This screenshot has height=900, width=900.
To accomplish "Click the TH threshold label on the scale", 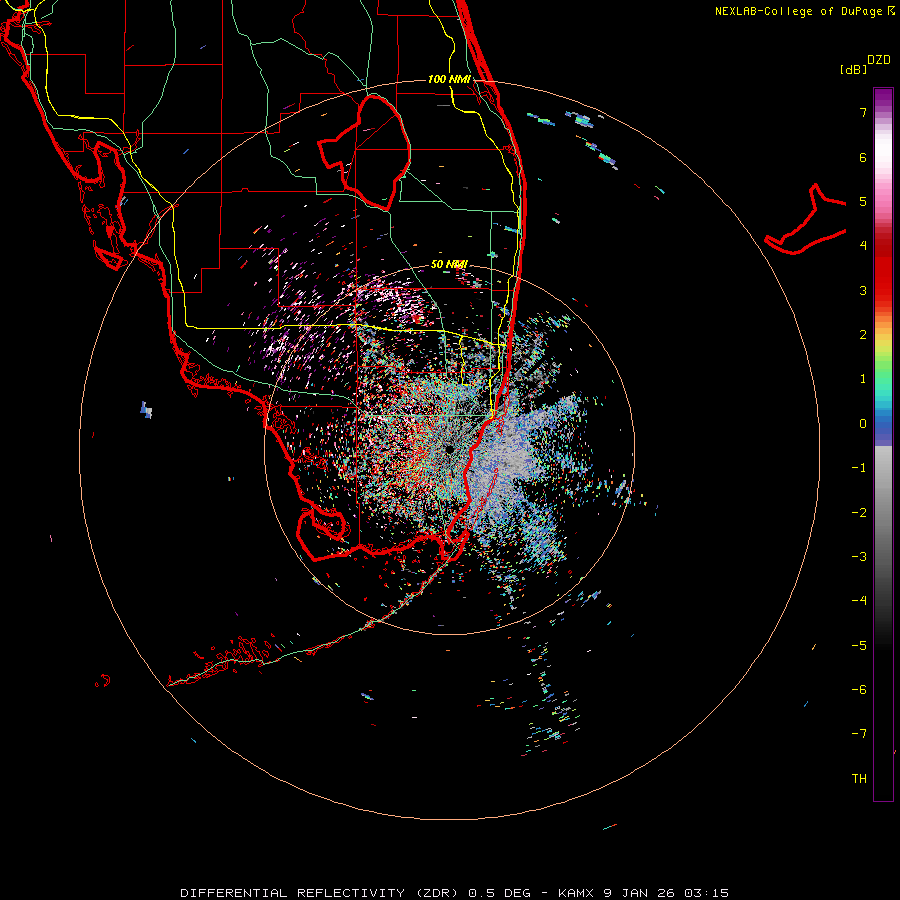I will (859, 779).
